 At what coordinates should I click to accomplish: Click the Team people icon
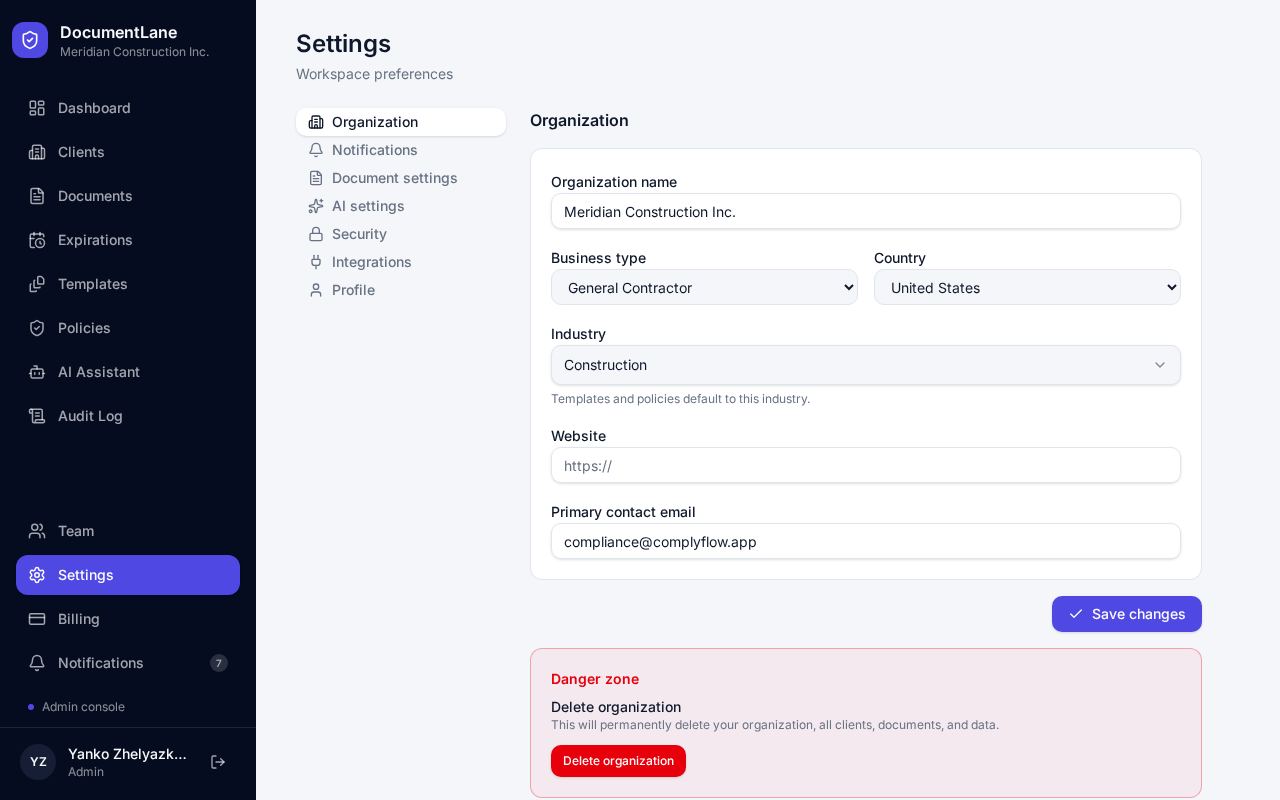click(x=37, y=531)
